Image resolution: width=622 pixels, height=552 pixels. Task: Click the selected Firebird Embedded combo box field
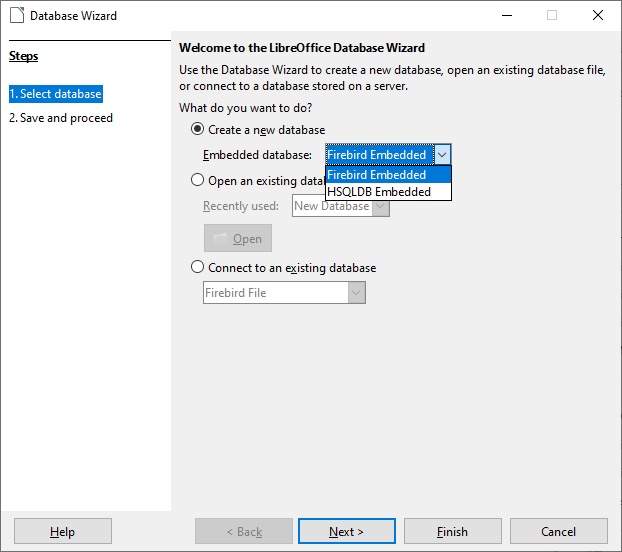[x=380, y=155]
